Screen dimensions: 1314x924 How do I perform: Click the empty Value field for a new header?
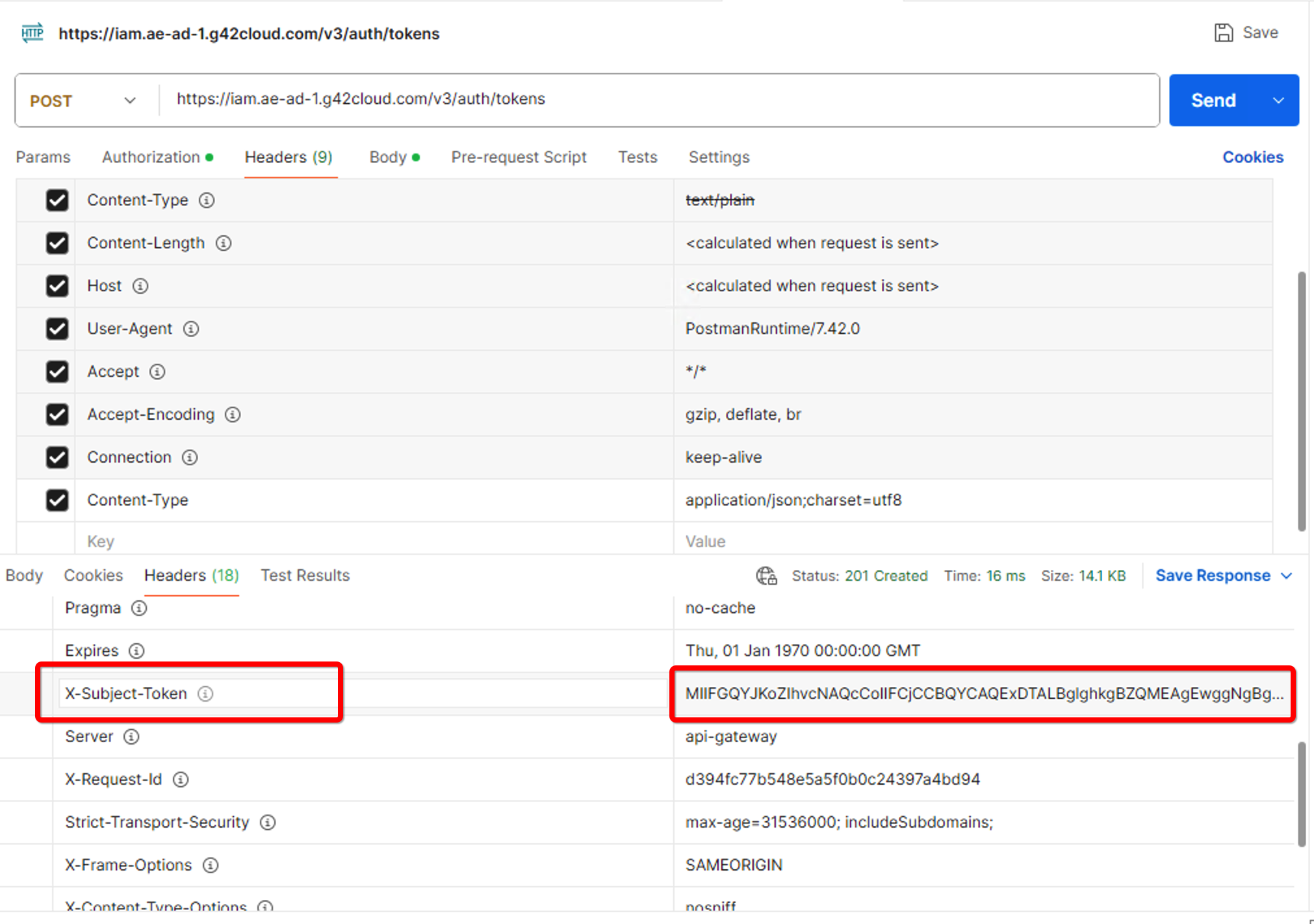pyautogui.click(x=972, y=541)
